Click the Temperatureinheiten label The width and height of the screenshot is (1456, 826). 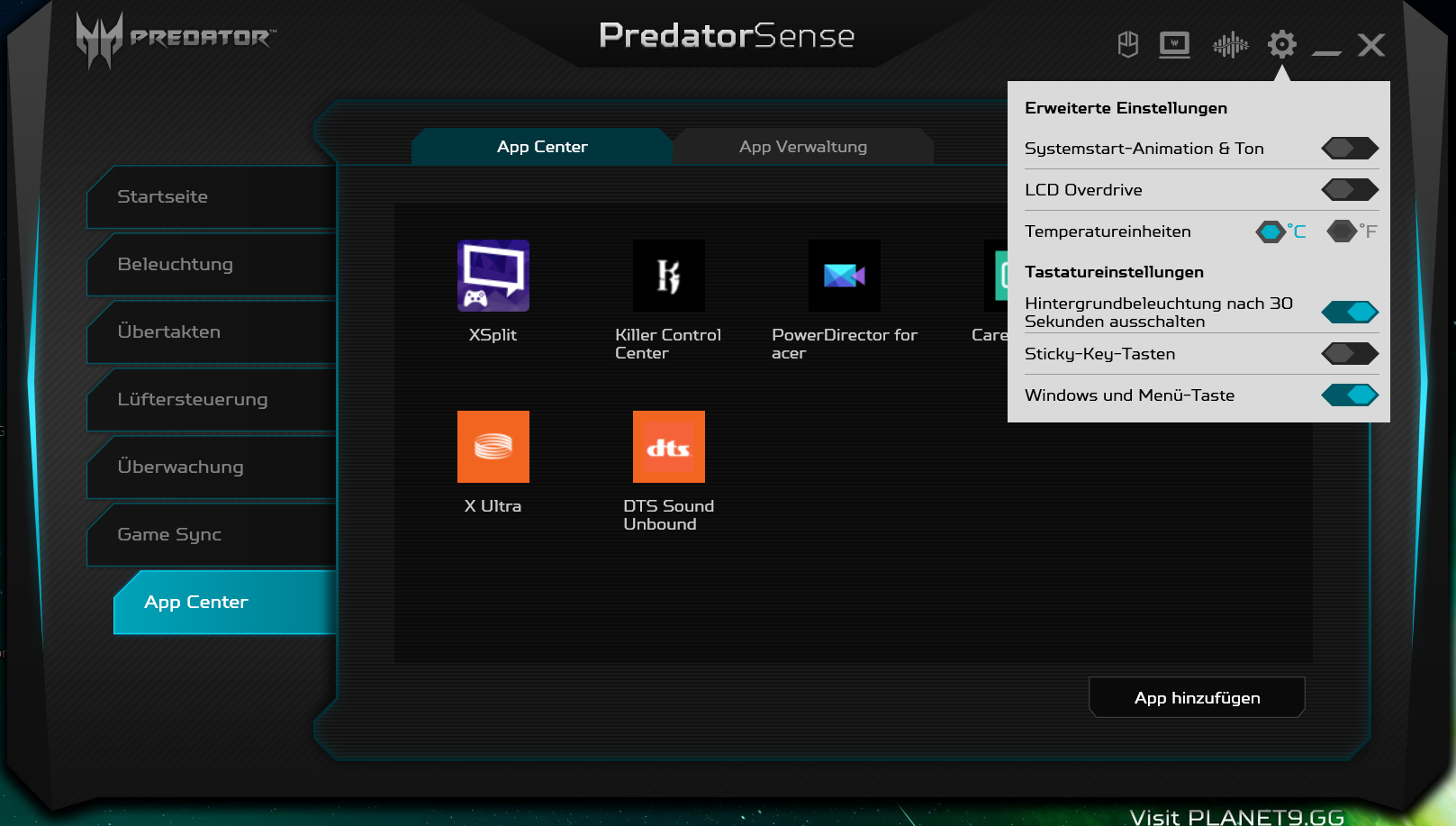tap(1108, 231)
